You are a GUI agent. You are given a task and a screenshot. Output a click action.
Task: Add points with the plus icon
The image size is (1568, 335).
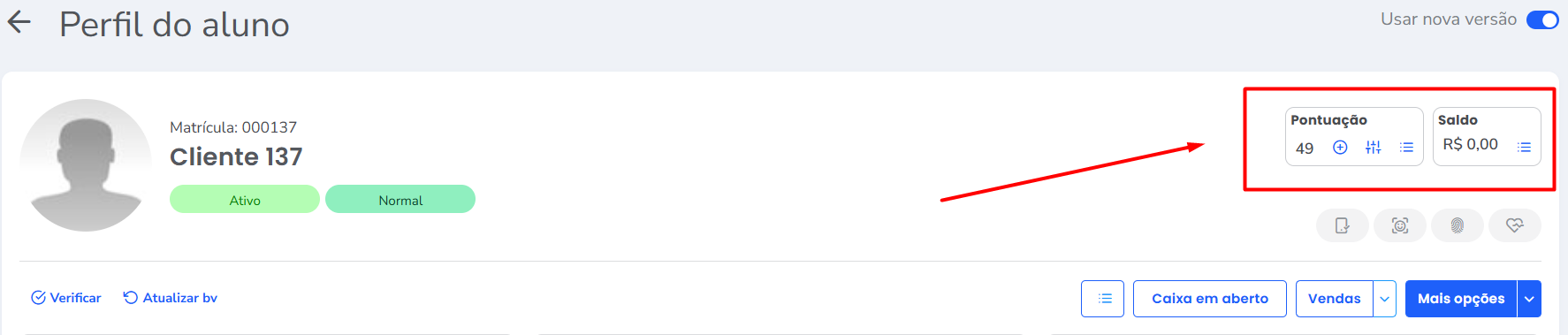coord(1340,148)
